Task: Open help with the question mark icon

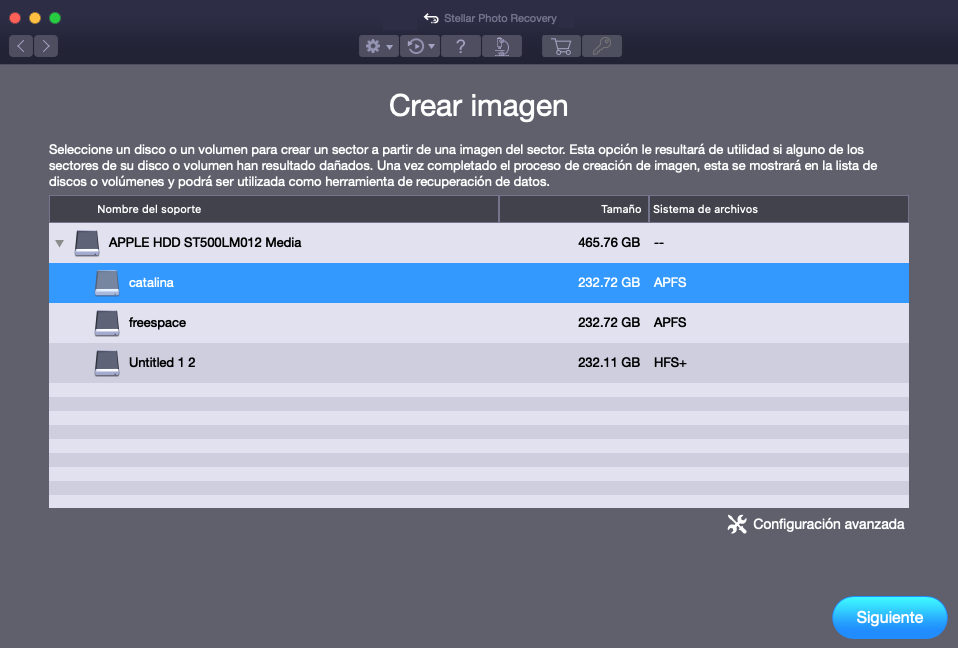Action: (461, 46)
